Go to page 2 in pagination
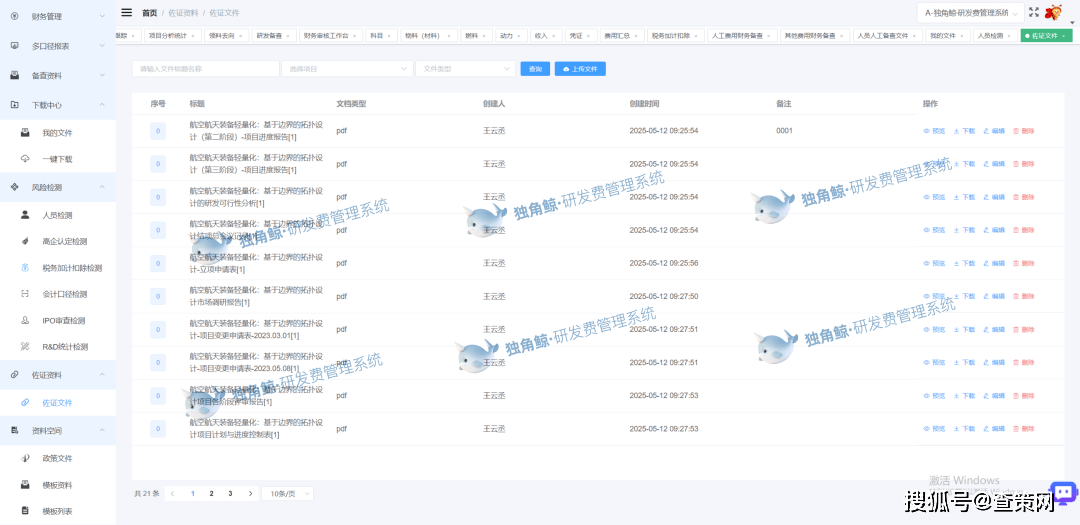This screenshot has height=525, width=1080. 211,493
